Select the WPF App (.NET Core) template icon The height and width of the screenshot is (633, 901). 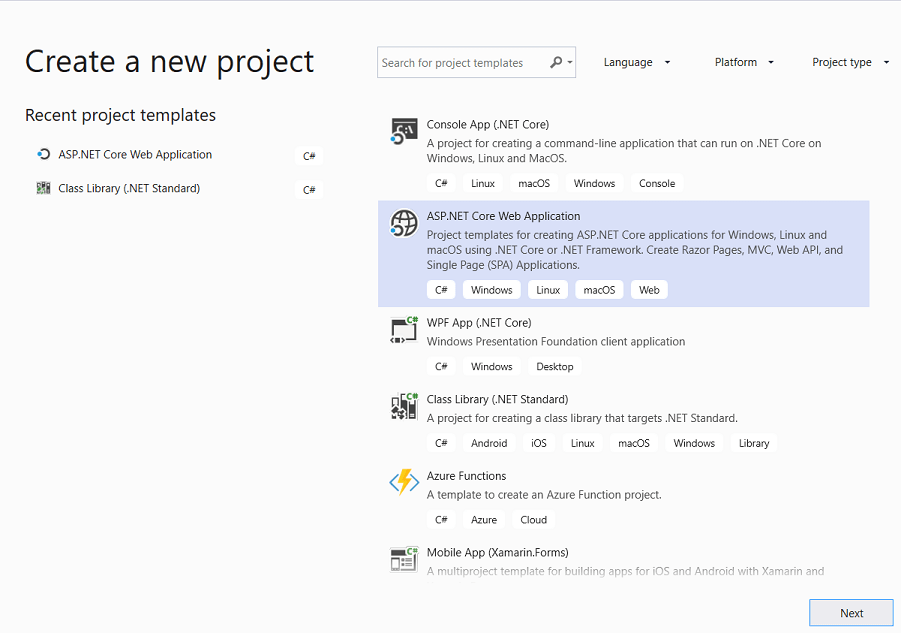tap(403, 330)
